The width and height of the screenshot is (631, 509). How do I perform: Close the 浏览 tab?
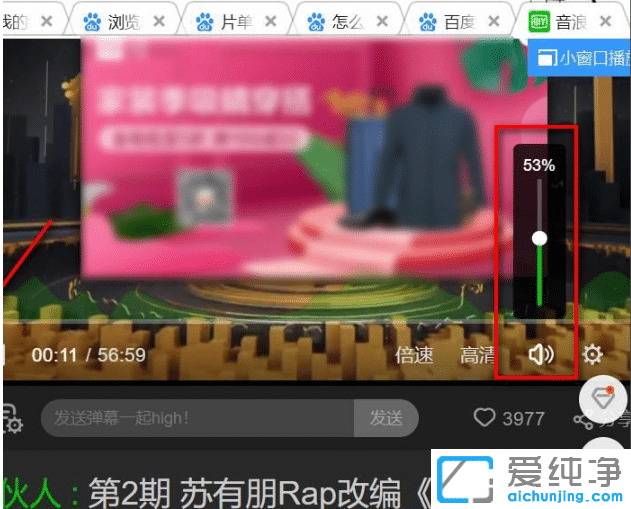pyautogui.click(x=159, y=21)
